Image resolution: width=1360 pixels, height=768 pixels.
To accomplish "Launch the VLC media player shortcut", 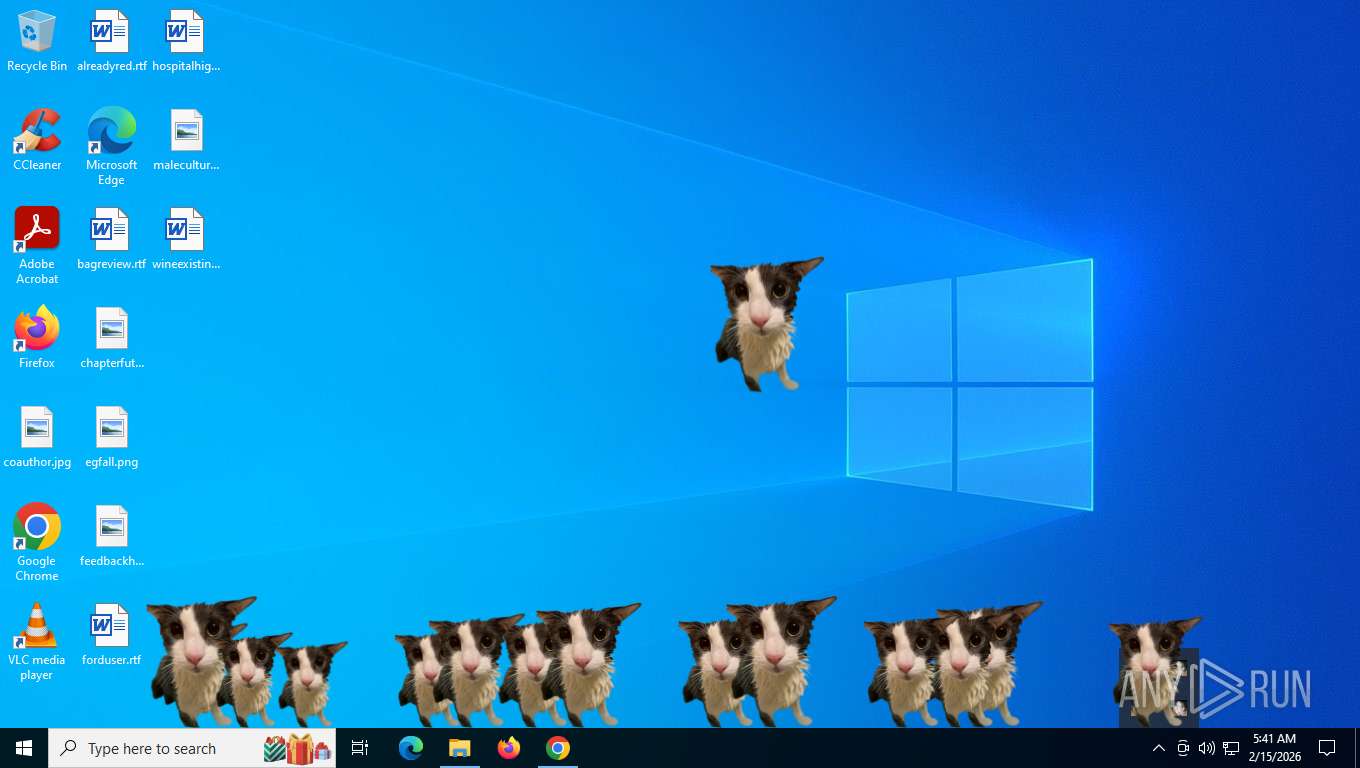I will [x=37, y=642].
